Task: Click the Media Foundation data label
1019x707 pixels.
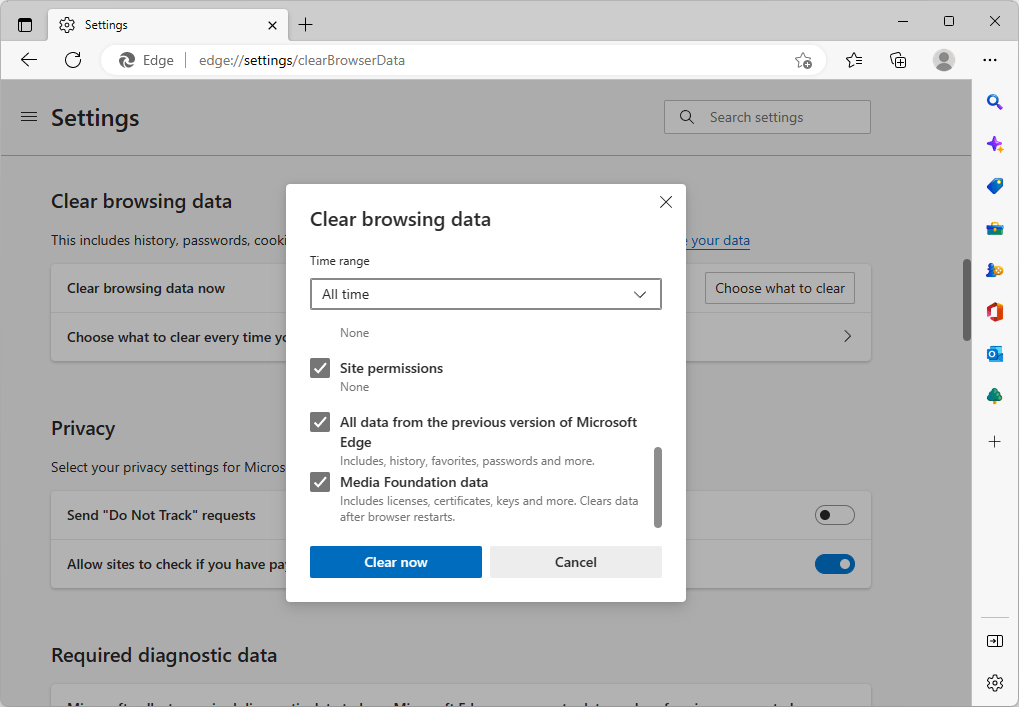Action: [414, 482]
